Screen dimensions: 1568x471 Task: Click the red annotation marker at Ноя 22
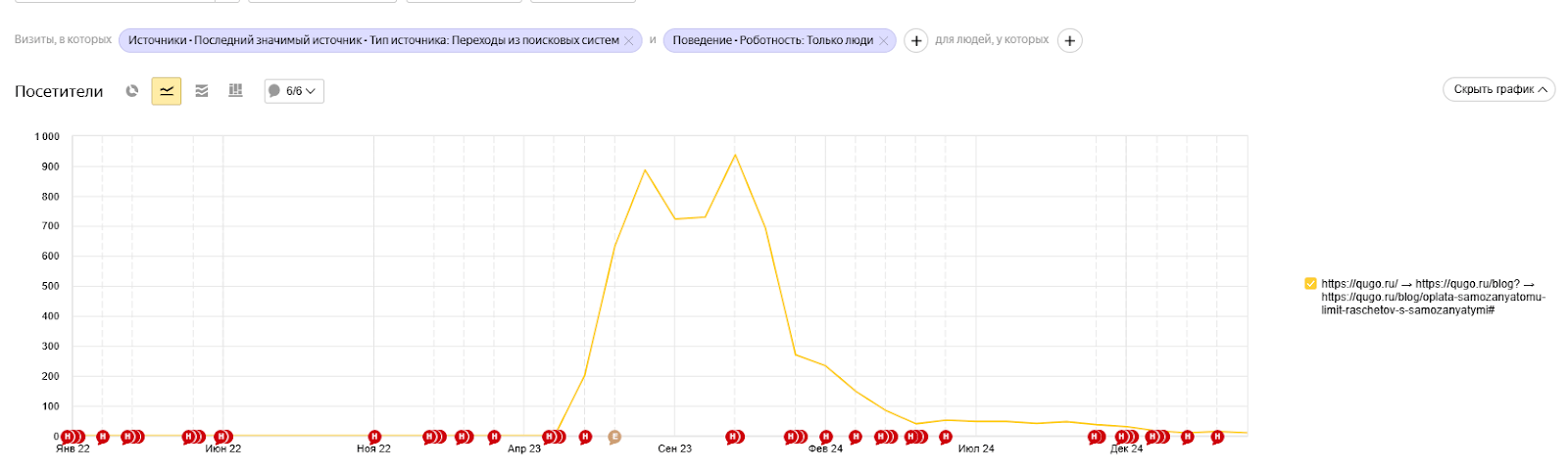(373, 437)
